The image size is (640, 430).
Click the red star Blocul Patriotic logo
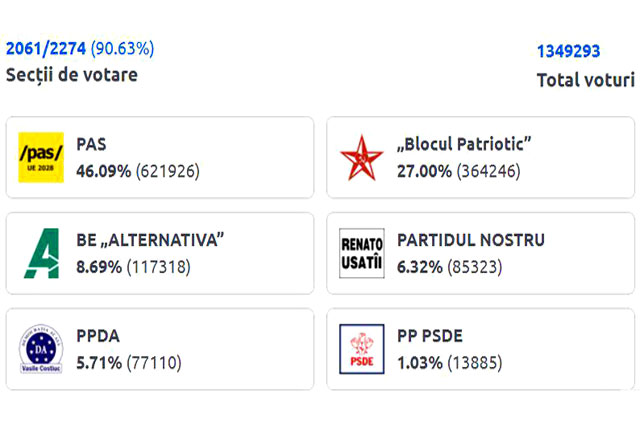[x=361, y=157]
